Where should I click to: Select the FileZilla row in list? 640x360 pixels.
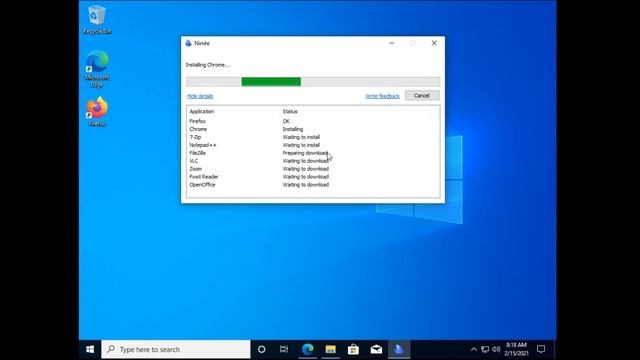(x=313, y=153)
